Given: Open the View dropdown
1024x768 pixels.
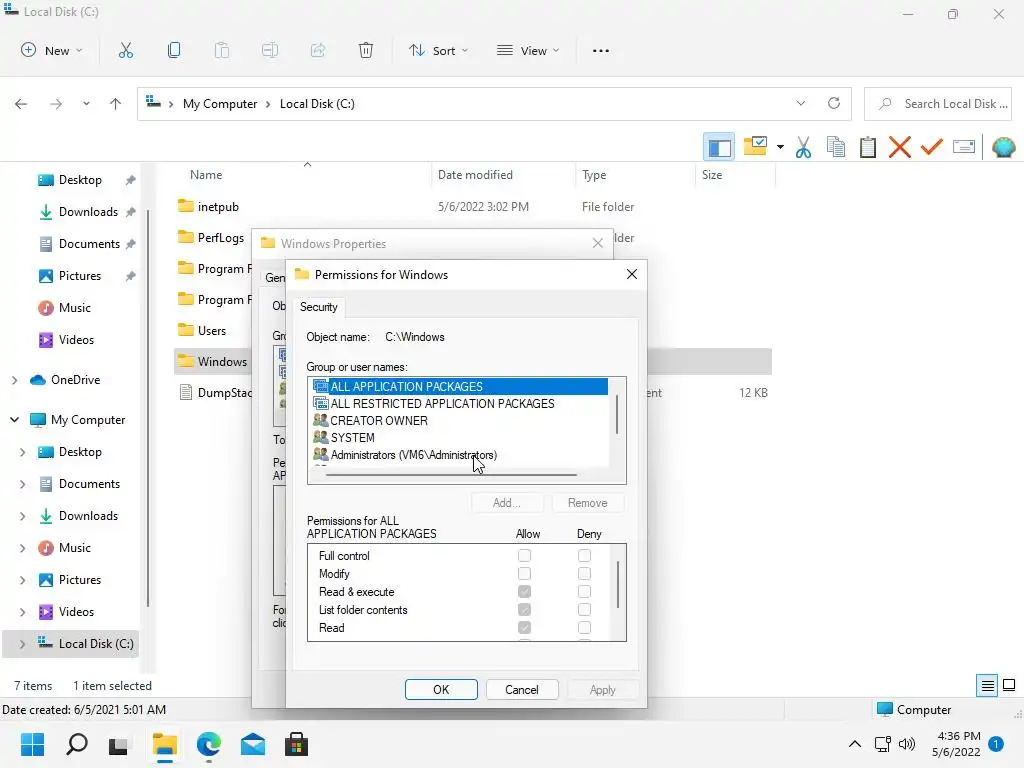Looking at the screenshot, I should [x=528, y=50].
